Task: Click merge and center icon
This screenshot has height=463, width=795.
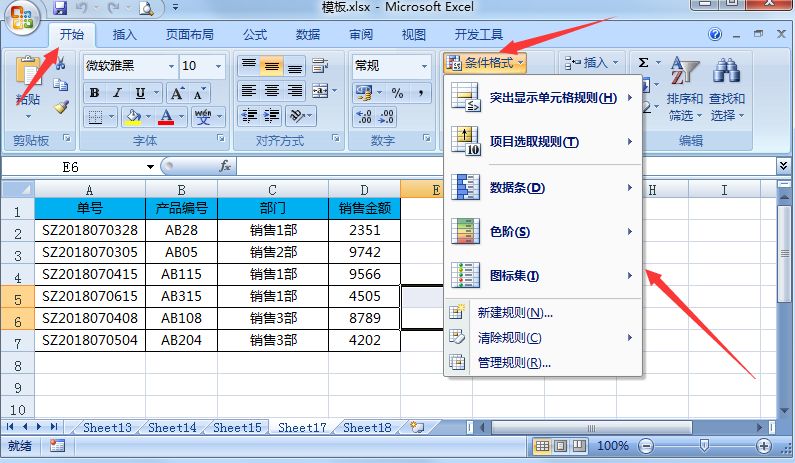Action: click(320, 91)
